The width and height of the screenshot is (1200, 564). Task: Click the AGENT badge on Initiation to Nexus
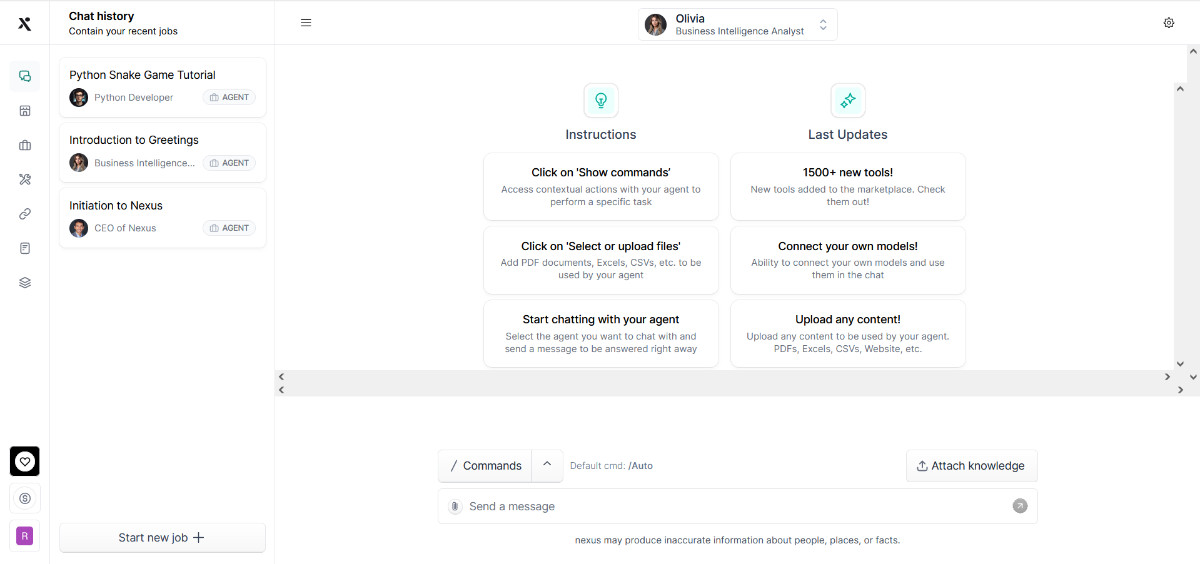tap(230, 228)
